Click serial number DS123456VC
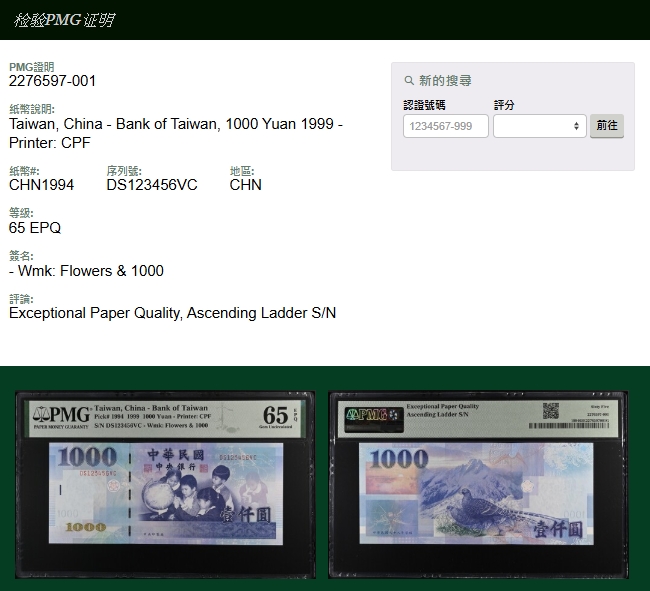 point(152,185)
